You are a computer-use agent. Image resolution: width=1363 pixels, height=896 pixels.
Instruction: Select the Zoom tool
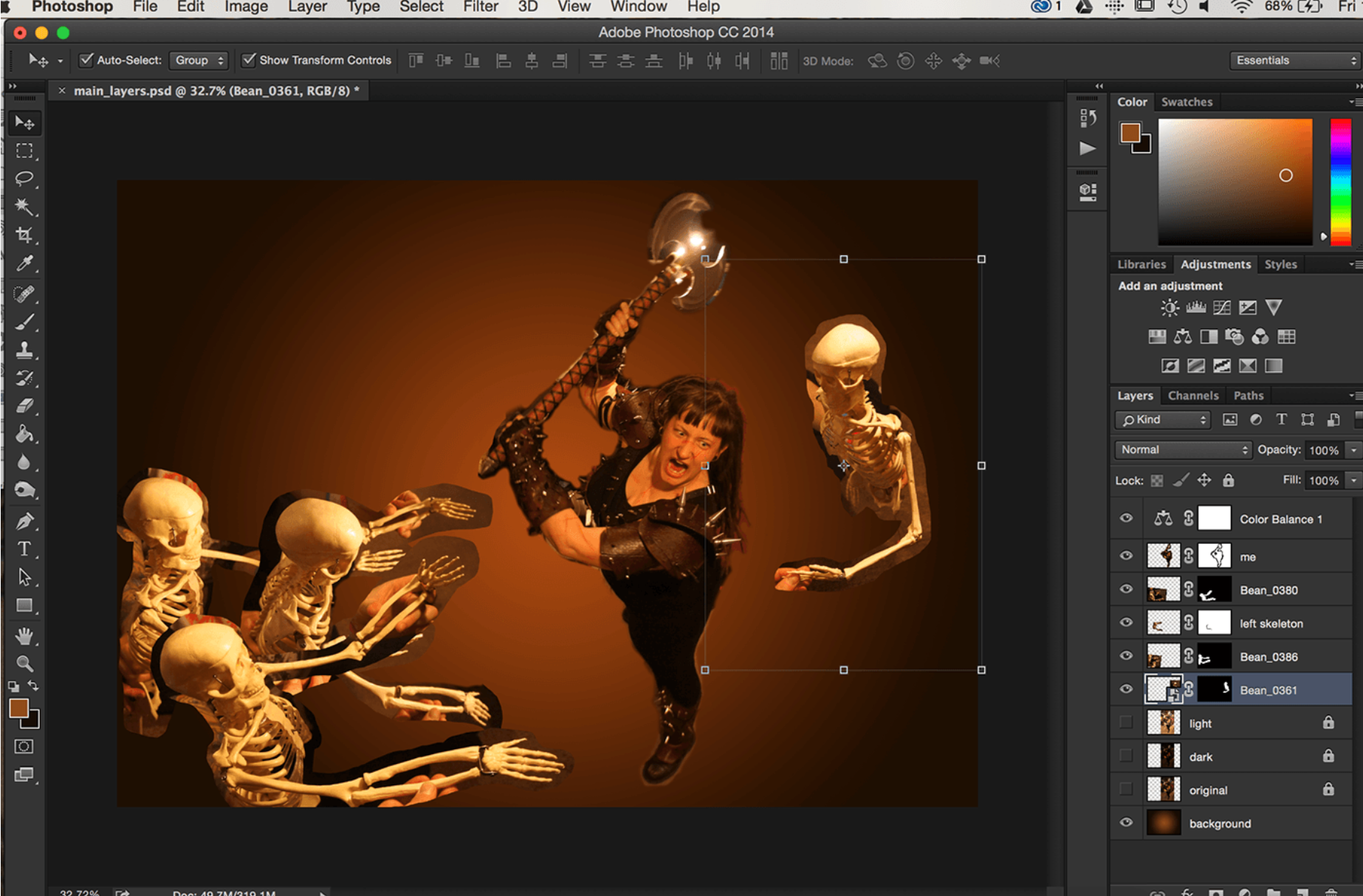point(24,663)
